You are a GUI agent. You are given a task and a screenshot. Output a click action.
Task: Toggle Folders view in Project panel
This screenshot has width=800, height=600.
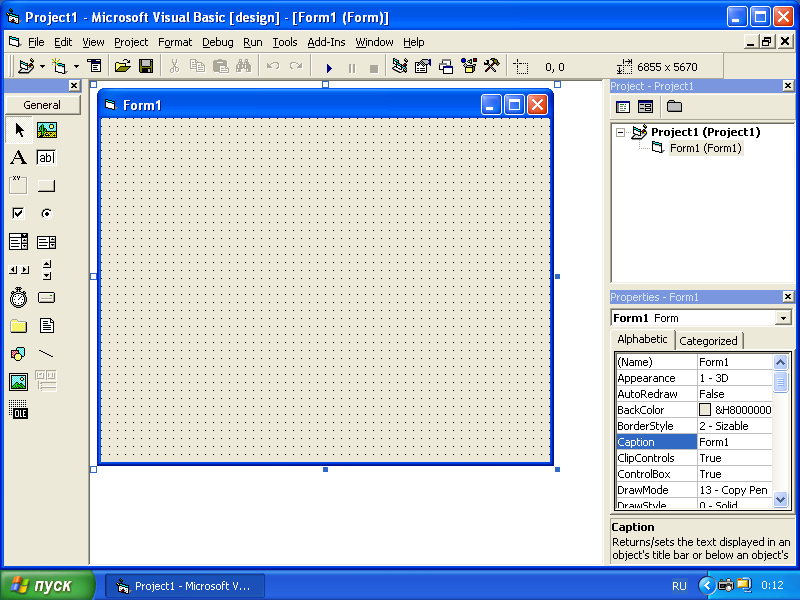point(674,107)
